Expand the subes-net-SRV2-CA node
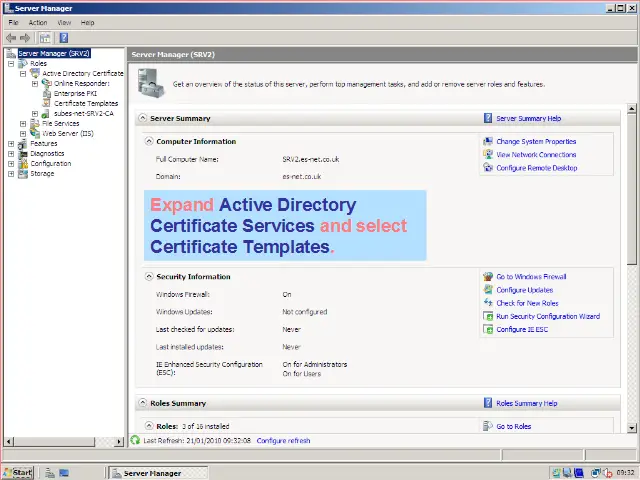The image size is (640, 480). (35, 114)
